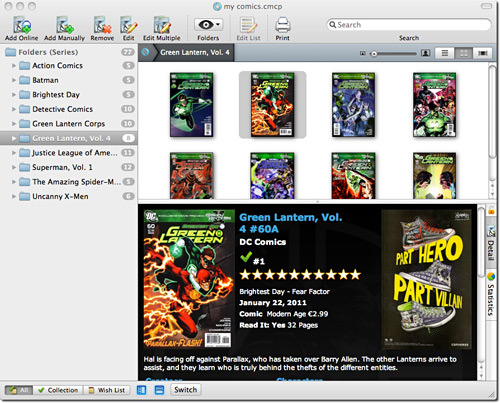Expand the Green Lantern, Vol. 4 folder
This screenshot has height=403, width=500.
click(14, 138)
